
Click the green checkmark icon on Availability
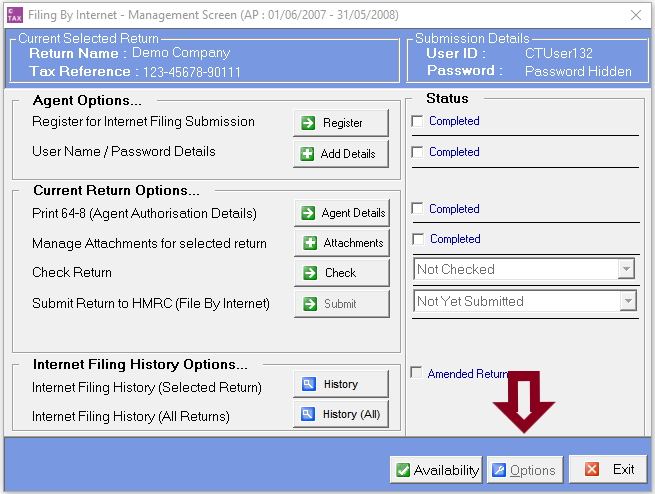[x=403, y=470]
